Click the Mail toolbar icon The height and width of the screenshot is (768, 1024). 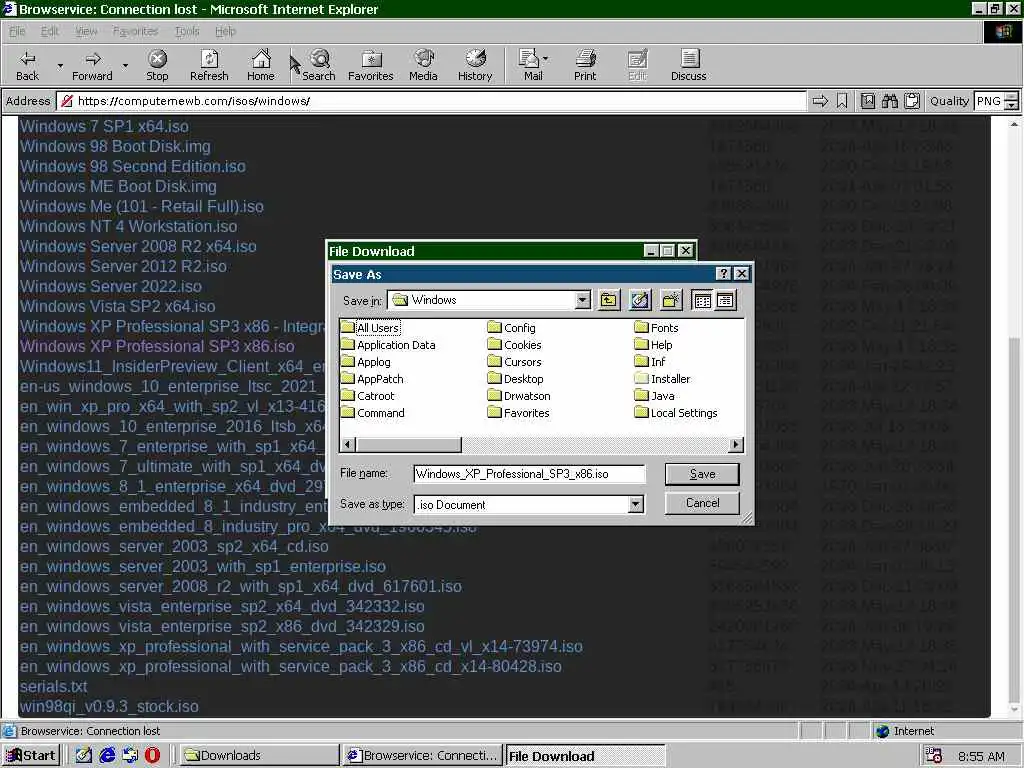(529, 65)
